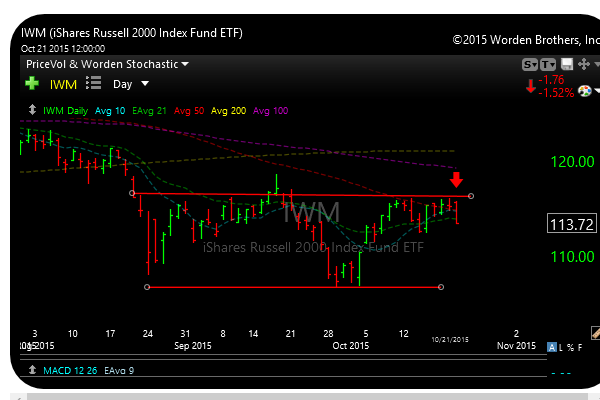
Task: Select the ruler drawing tool icon
Action: point(595,333)
